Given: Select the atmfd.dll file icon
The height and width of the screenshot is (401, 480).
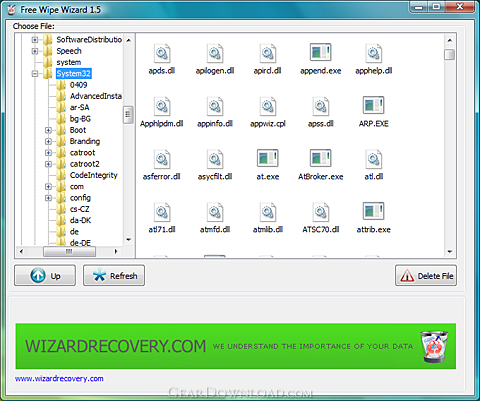Looking at the screenshot, I should (215, 212).
